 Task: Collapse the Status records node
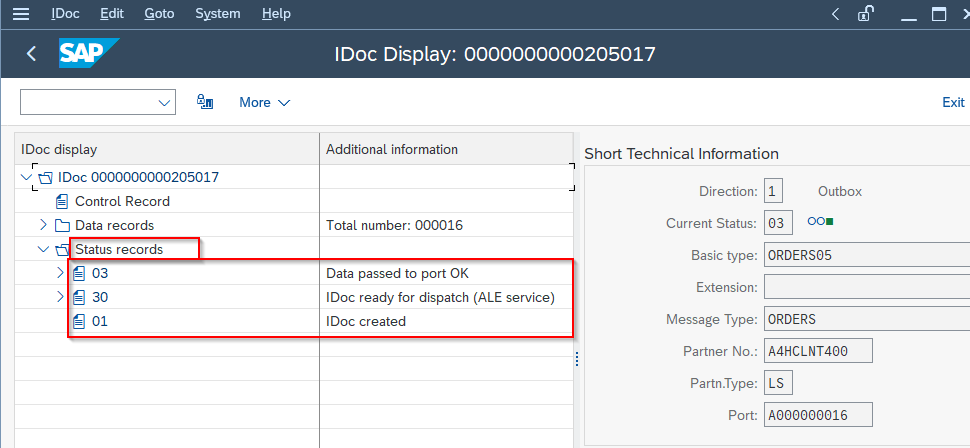43,249
